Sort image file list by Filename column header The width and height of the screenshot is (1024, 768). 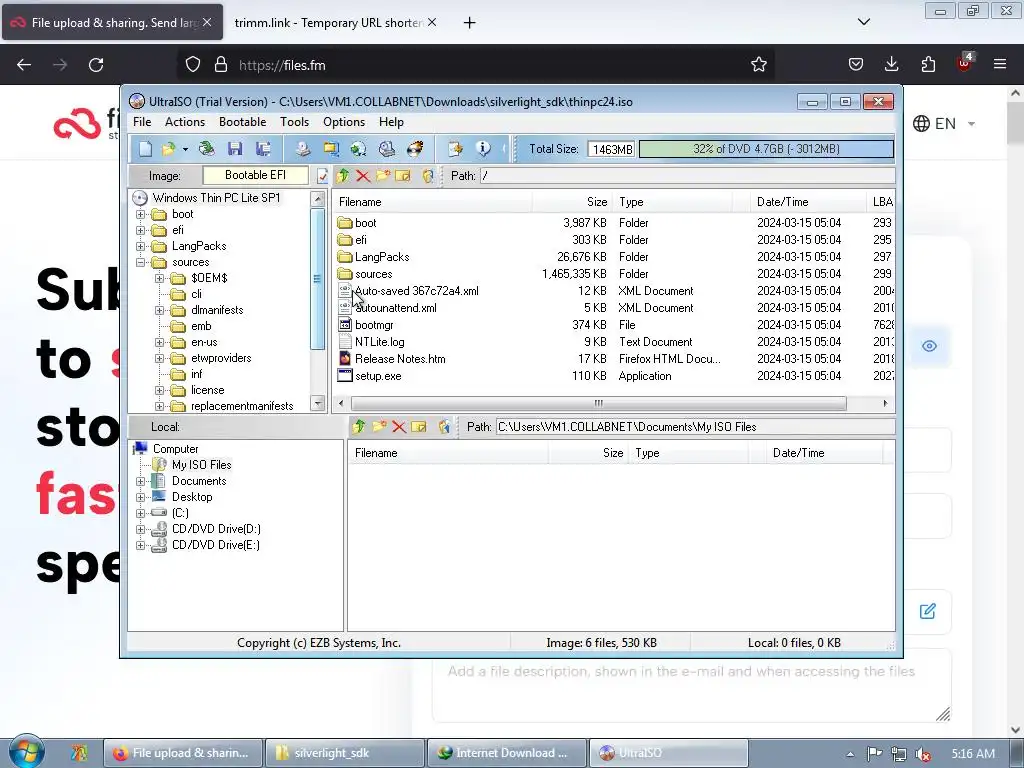point(432,202)
